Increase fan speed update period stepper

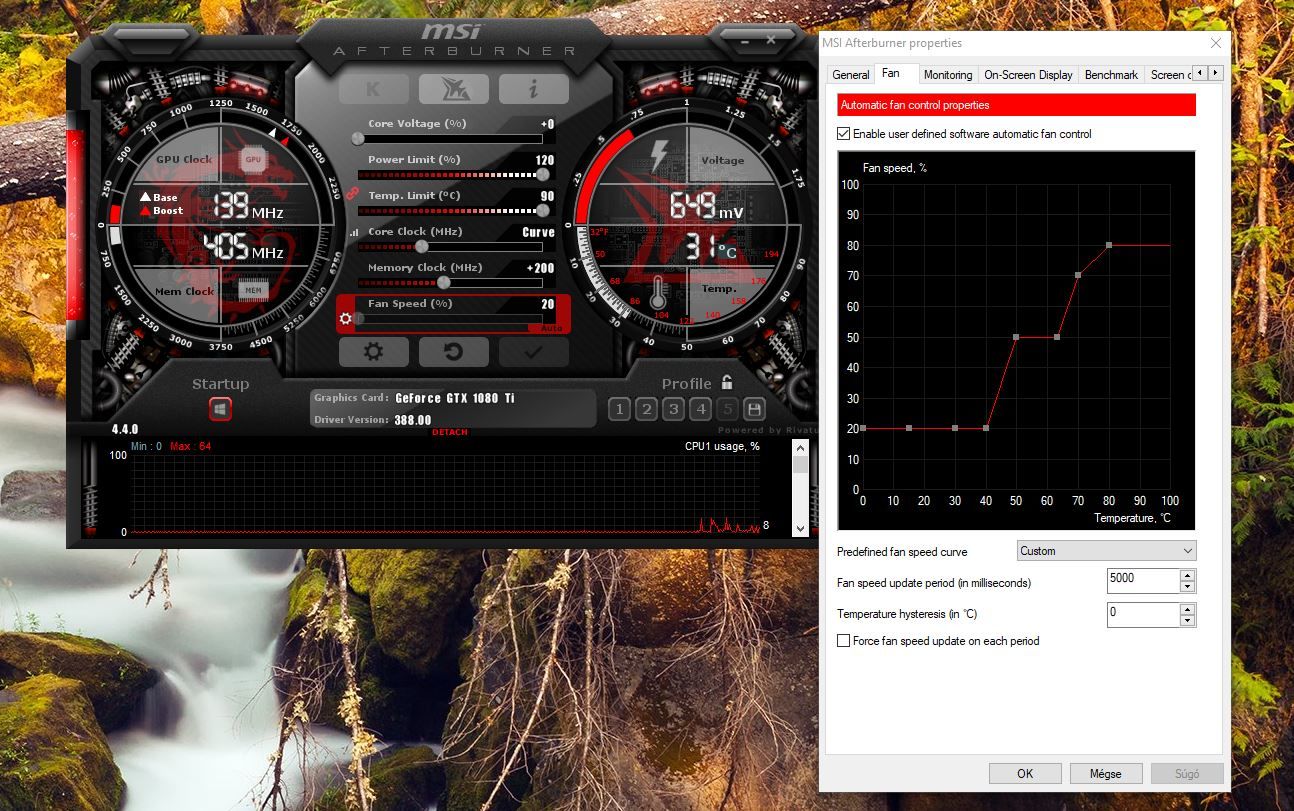[x=1187, y=576]
